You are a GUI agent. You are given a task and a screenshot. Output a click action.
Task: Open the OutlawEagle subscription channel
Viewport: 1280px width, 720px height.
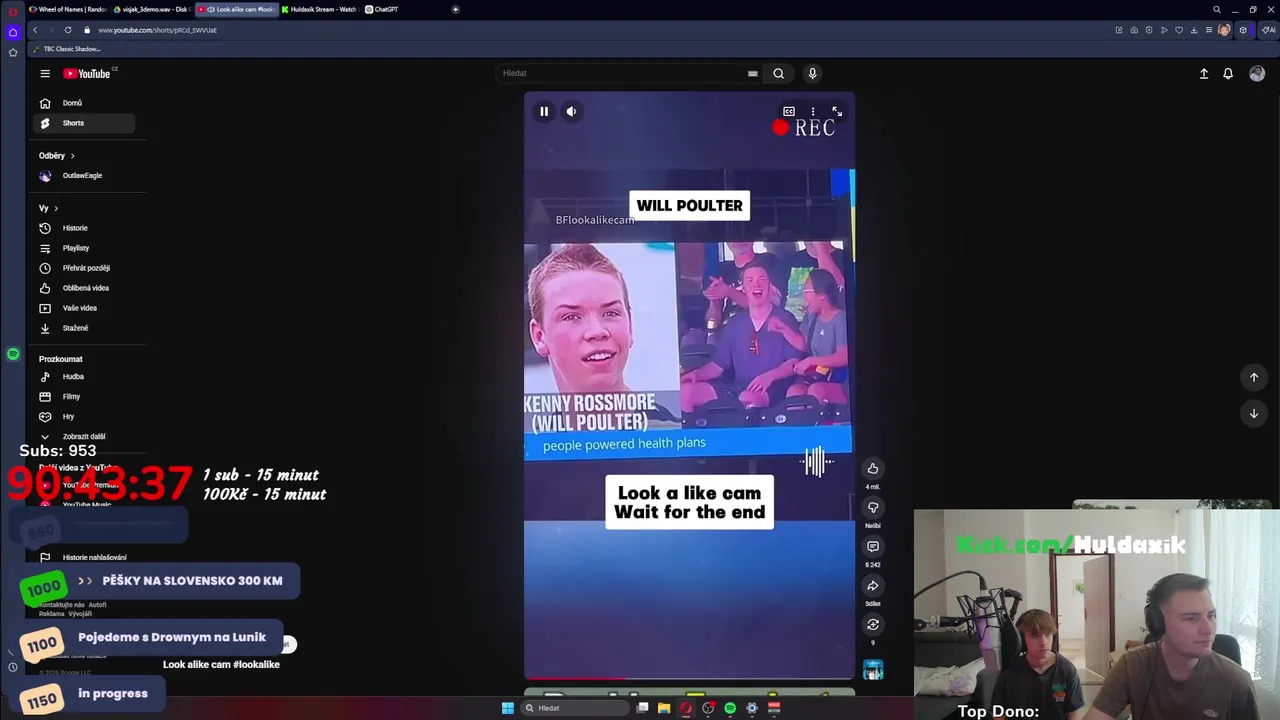[x=84, y=176]
